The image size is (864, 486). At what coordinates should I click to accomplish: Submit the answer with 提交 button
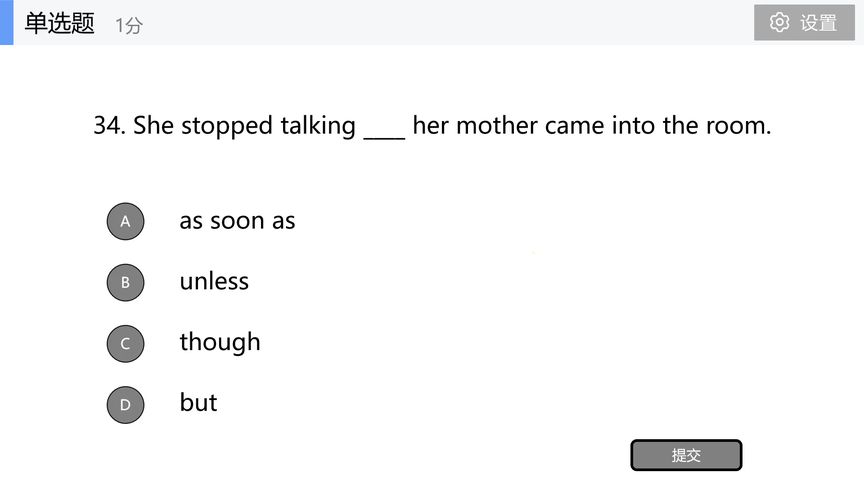(x=686, y=455)
